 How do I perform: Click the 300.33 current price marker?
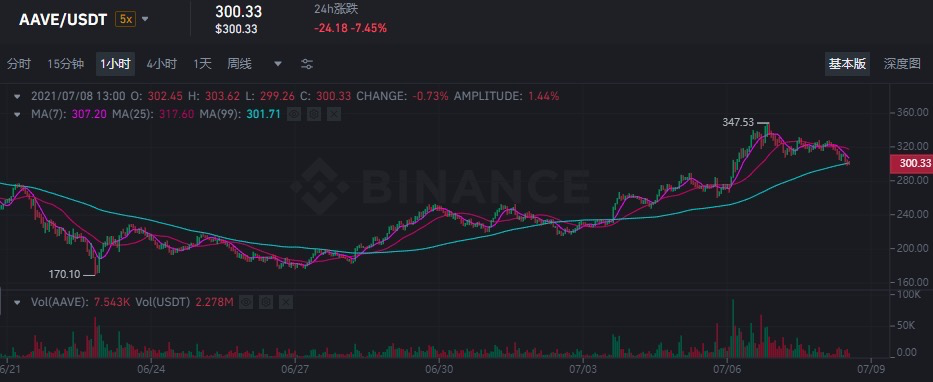(x=910, y=163)
